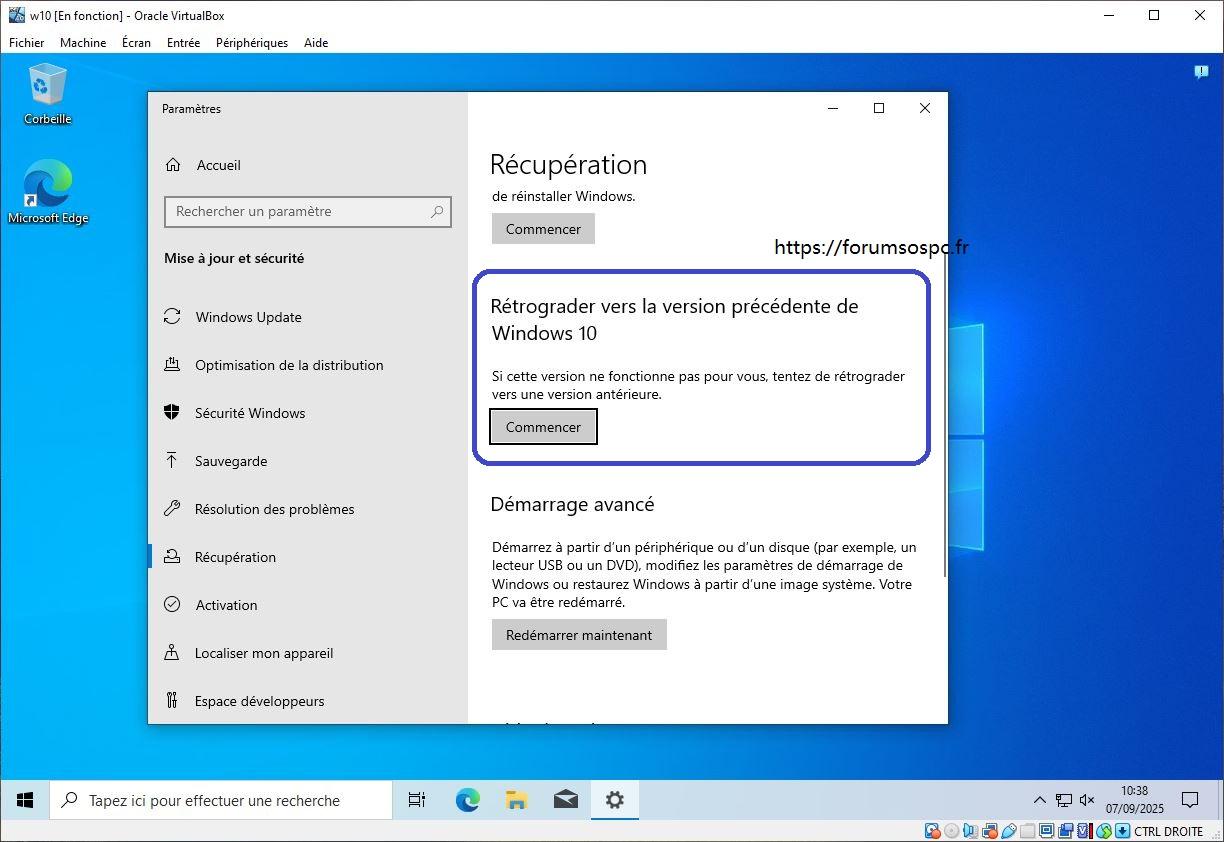Click the VirtualBox recording indicator
Screen dimensions: 1224x842
tap(1066, 831)
